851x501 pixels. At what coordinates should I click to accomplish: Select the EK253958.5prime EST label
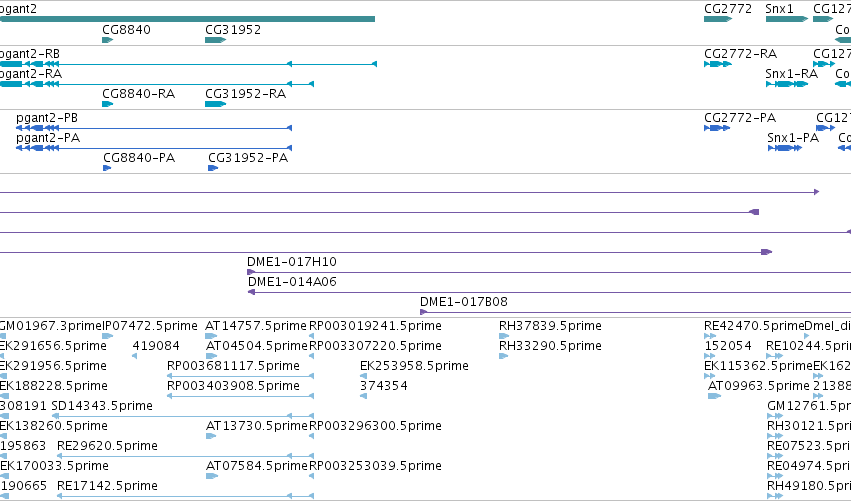[x=414, y=366]
